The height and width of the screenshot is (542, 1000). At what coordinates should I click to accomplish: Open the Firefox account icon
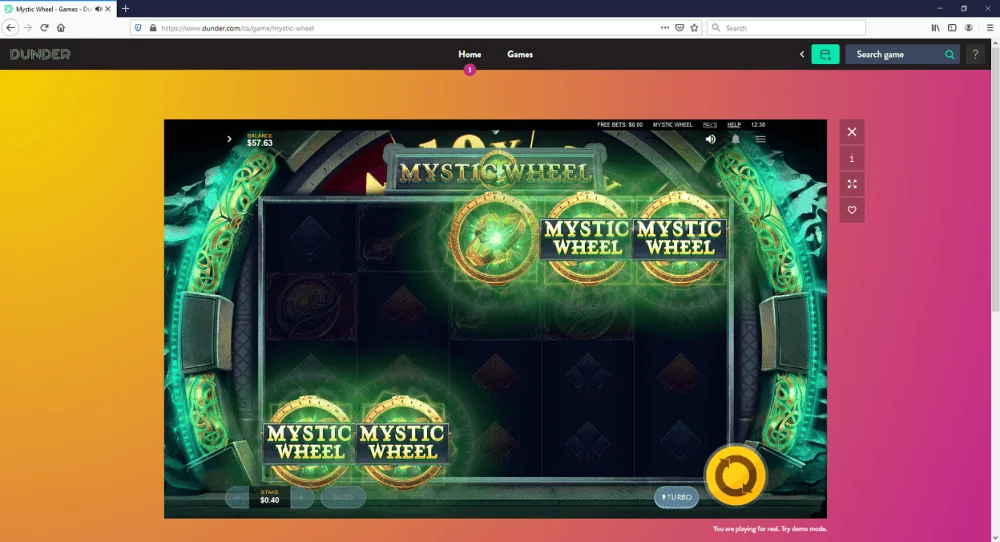tap(969, 27)
